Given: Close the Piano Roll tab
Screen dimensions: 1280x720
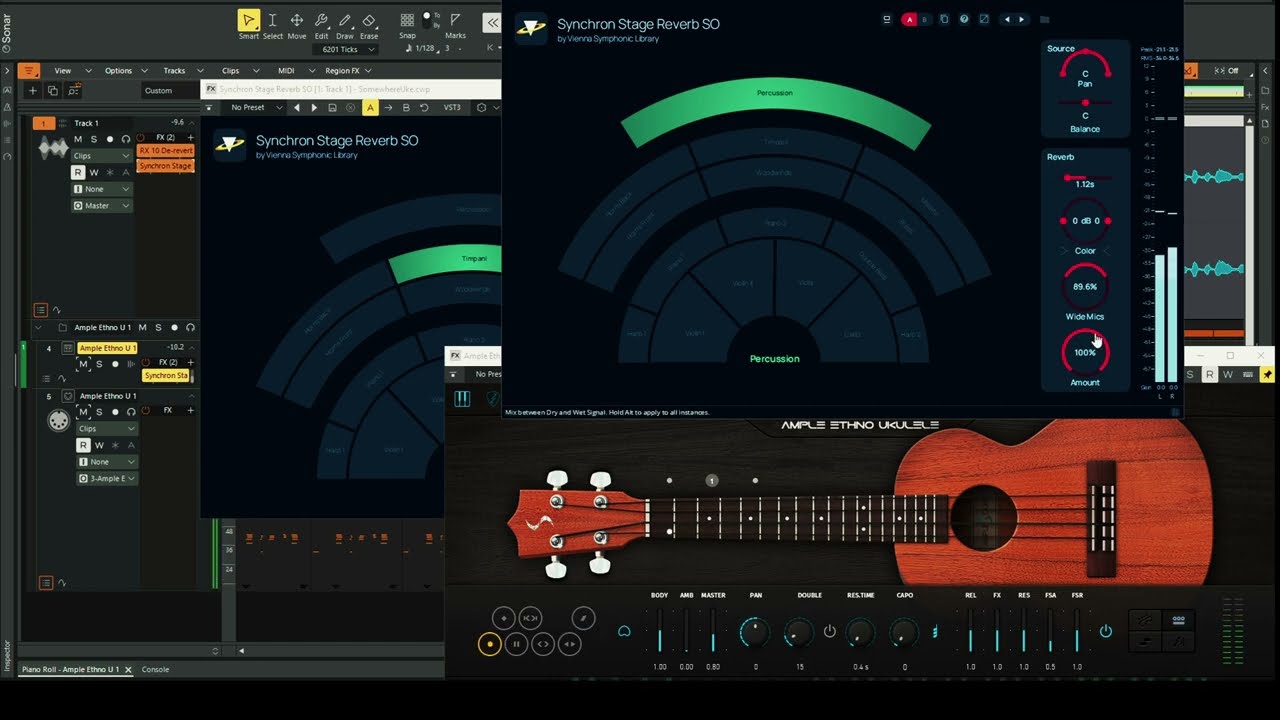Looking at the screenshot, I should click(128, 669).
